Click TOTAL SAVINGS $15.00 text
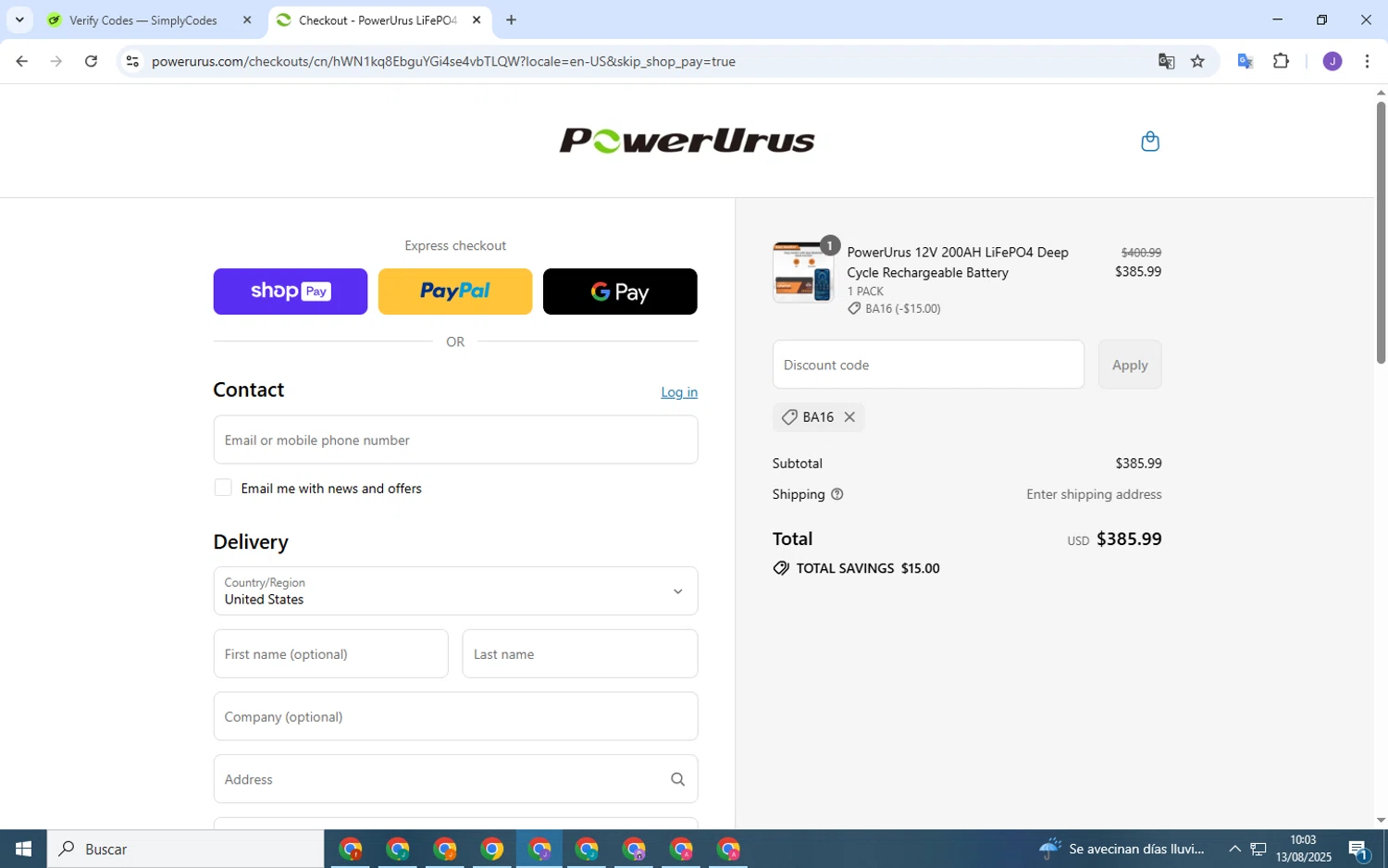The height and width of the screenshot is (868, 1388). pos(868,568)
